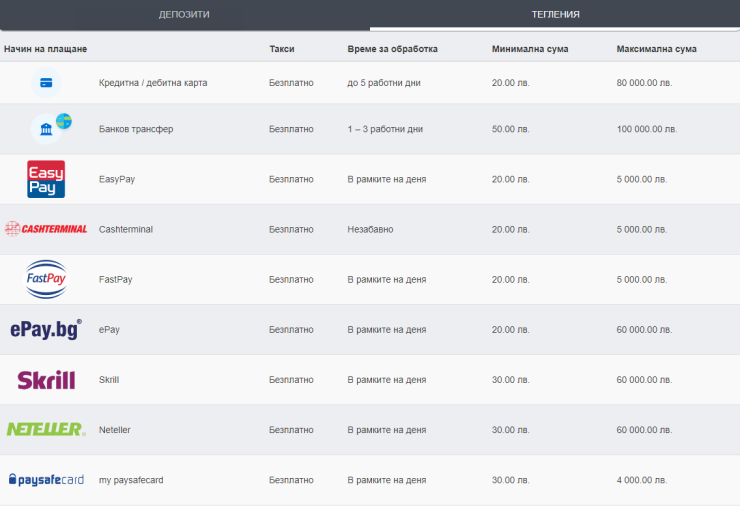The width and height of the screenshot is (740, 506).
Task: Select the 'EasyPay' method name text
Action: pyautogui.click(x=117, y=179)
